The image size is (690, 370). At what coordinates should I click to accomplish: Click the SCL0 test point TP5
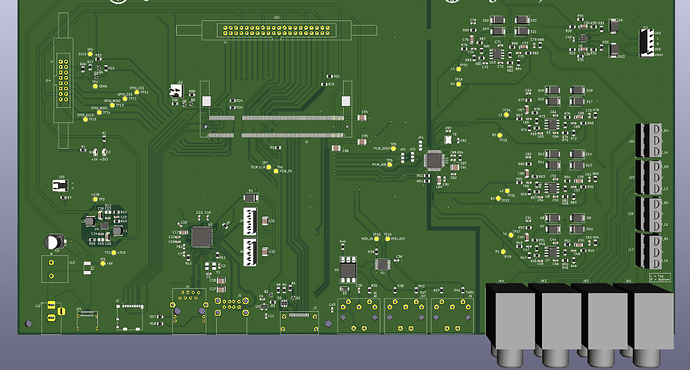point(90,54)
